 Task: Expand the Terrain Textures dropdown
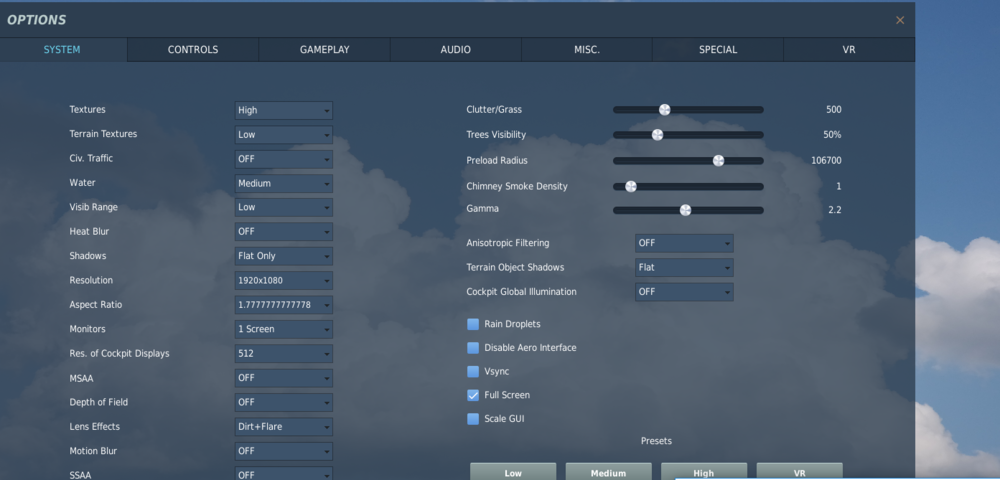pos(283,135)
